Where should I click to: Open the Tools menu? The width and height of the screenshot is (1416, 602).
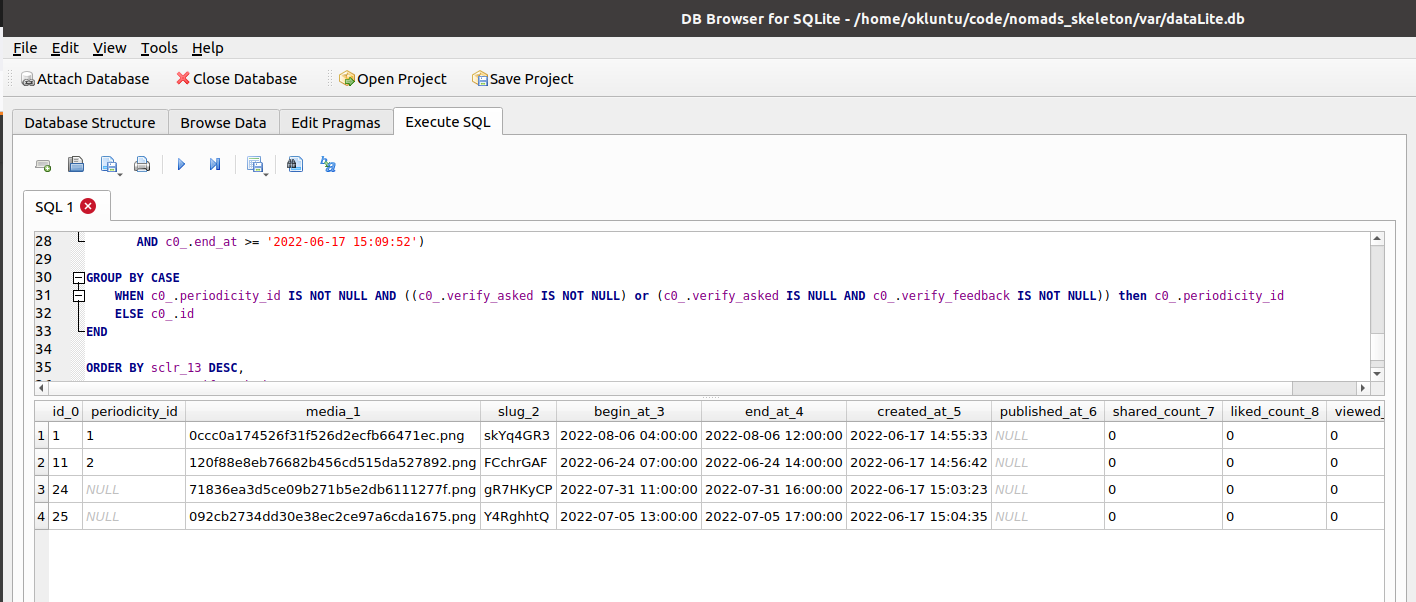159,48
